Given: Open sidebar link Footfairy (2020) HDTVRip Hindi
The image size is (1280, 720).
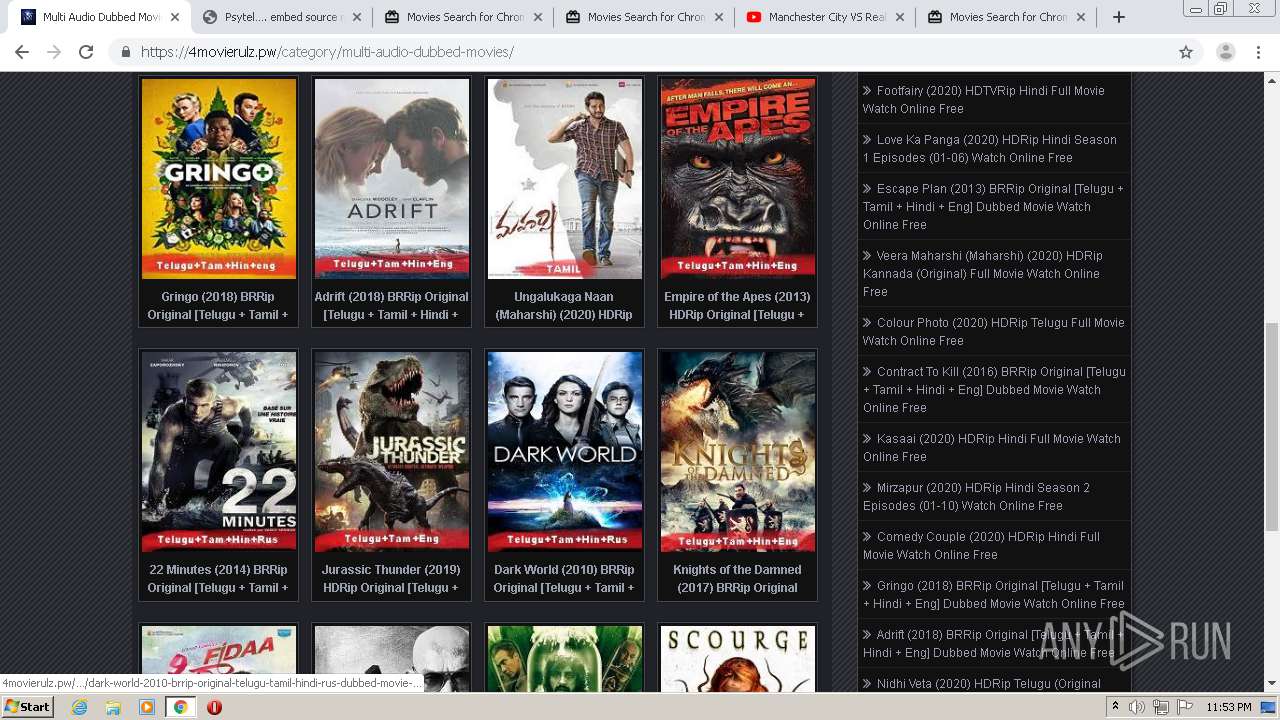Looking at the screenshot, I should 984,99.
